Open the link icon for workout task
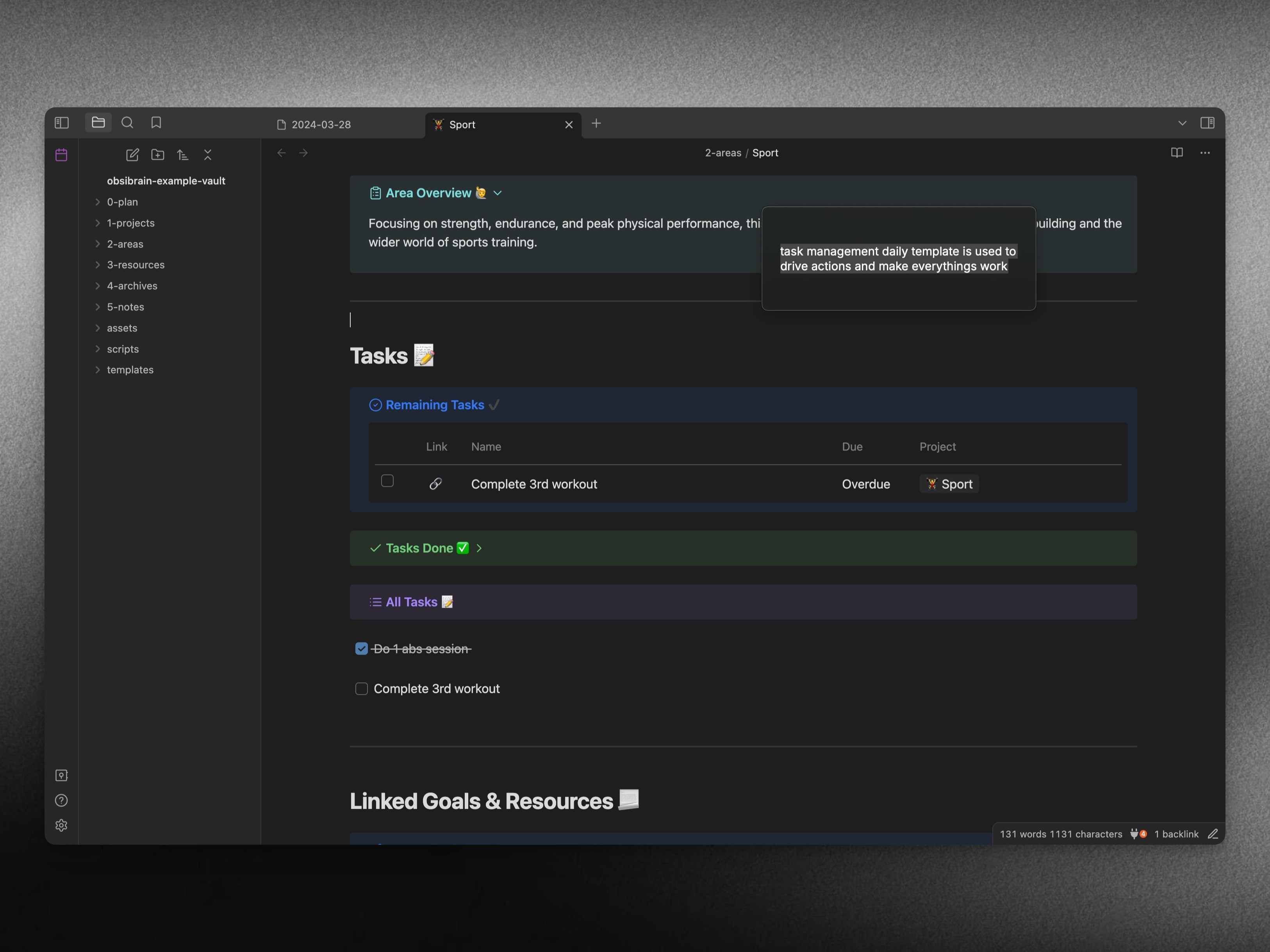This screenshot has height=952, width=1270. pos(436,484)
